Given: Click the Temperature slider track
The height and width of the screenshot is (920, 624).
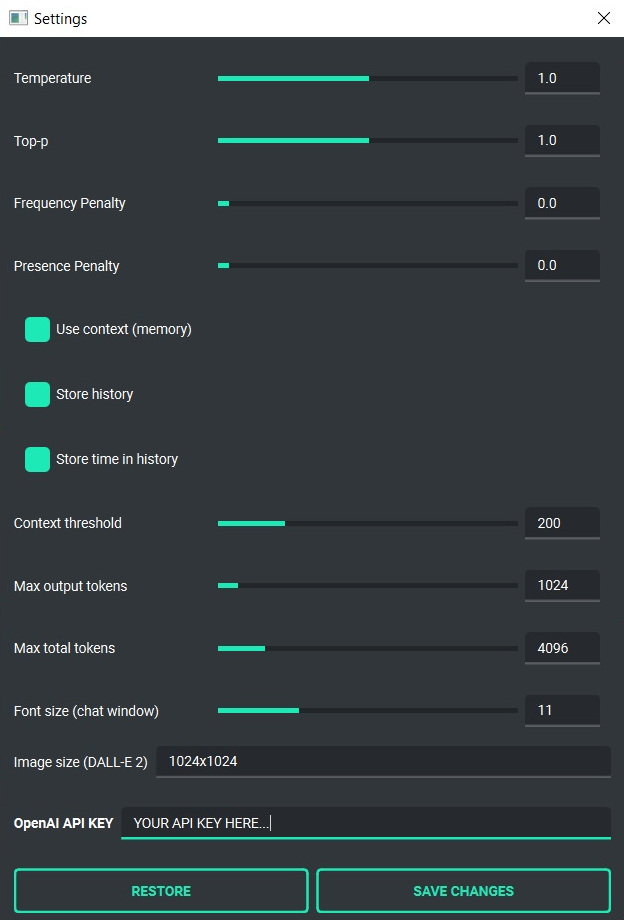Looking at the screenshot, I should click(x=368, y=78).
